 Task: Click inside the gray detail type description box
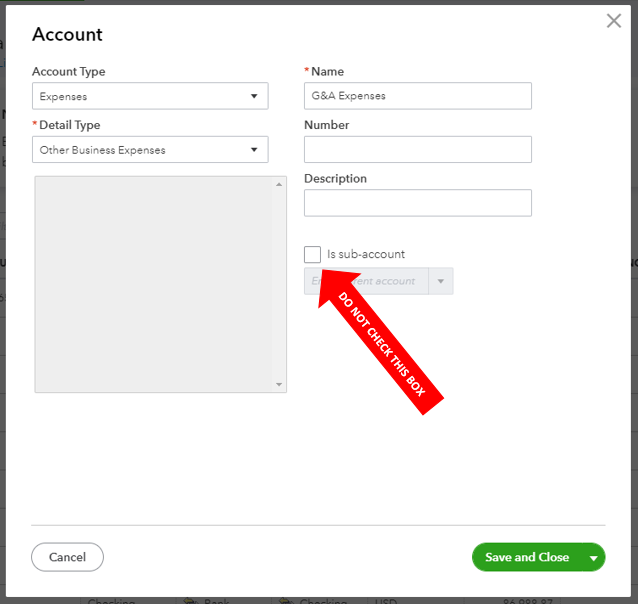click(154, 284)
